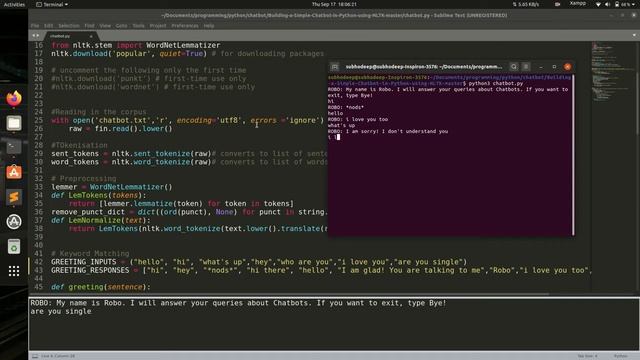
Task: Click Python syntax in status bar
Action: tap(620, 356)
